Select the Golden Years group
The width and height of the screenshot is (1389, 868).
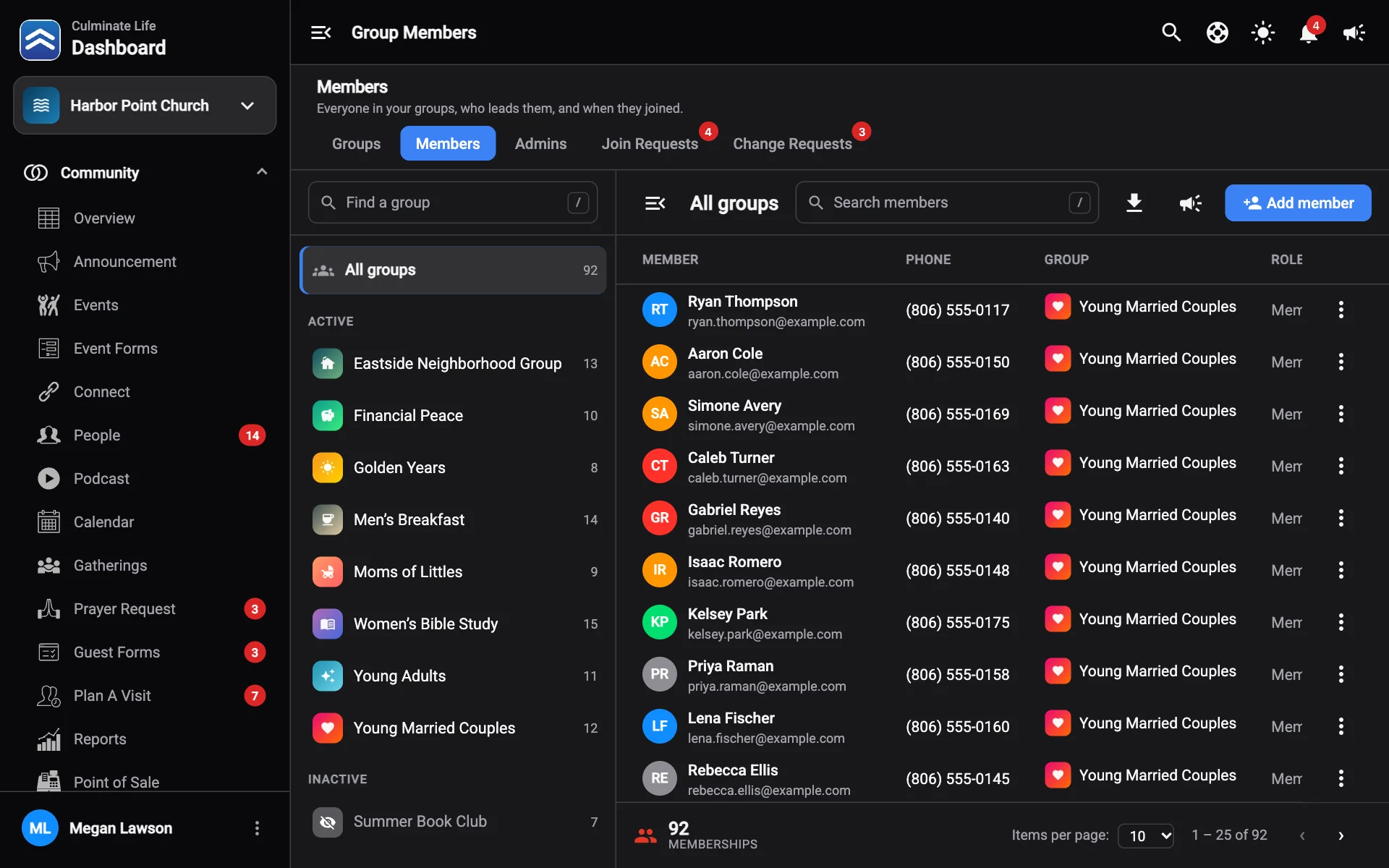[x=454, y=467]
